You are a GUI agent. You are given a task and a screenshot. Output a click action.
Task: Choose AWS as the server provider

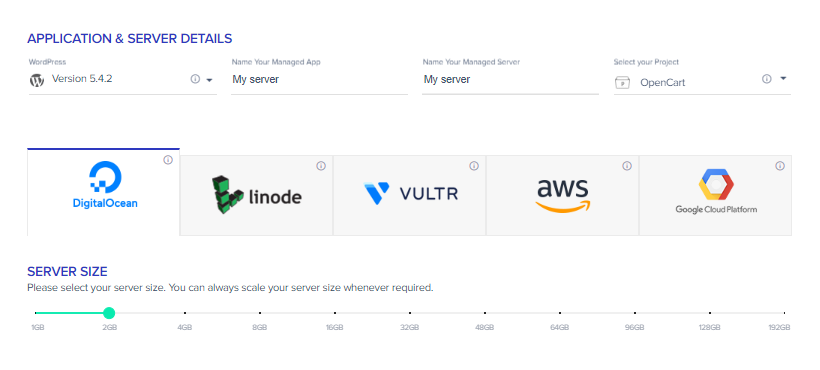click(563, 195)
